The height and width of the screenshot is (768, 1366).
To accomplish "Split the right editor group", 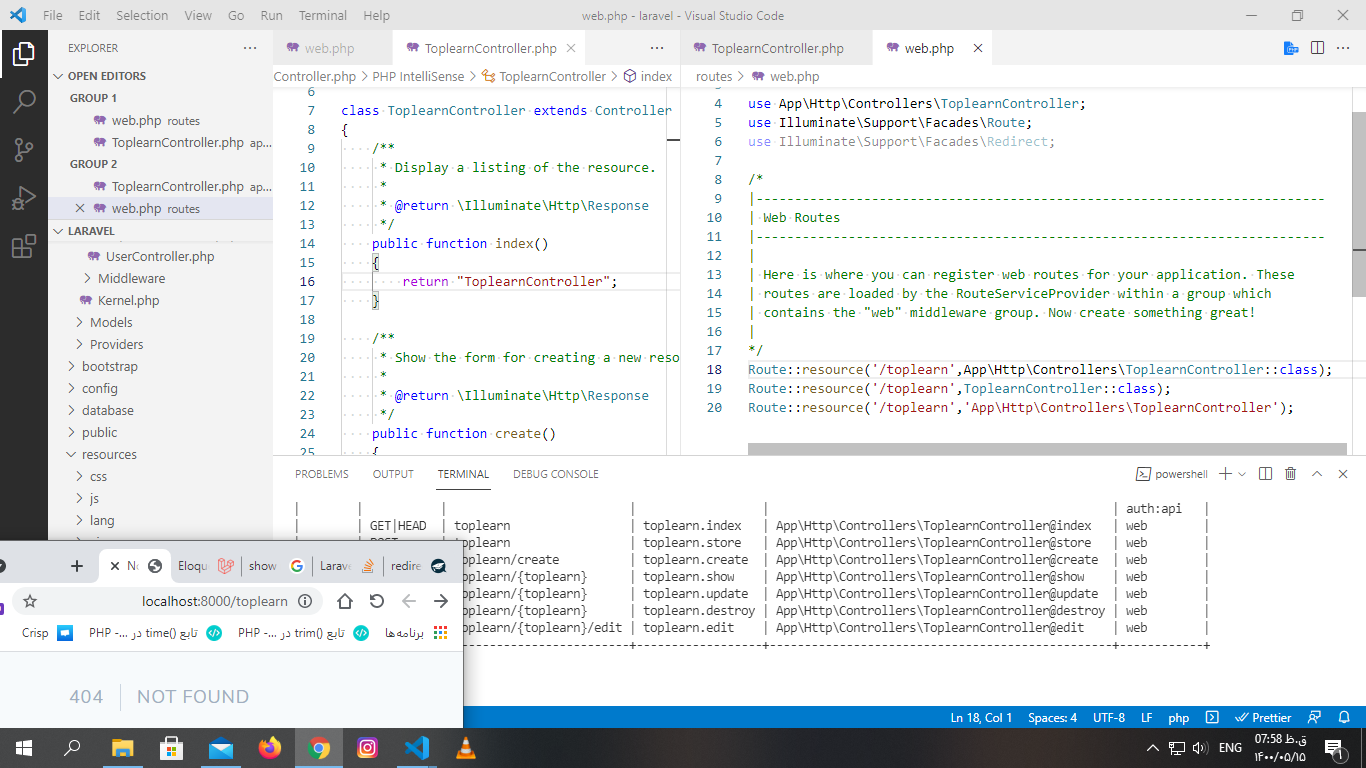I will click(1318, 48).
